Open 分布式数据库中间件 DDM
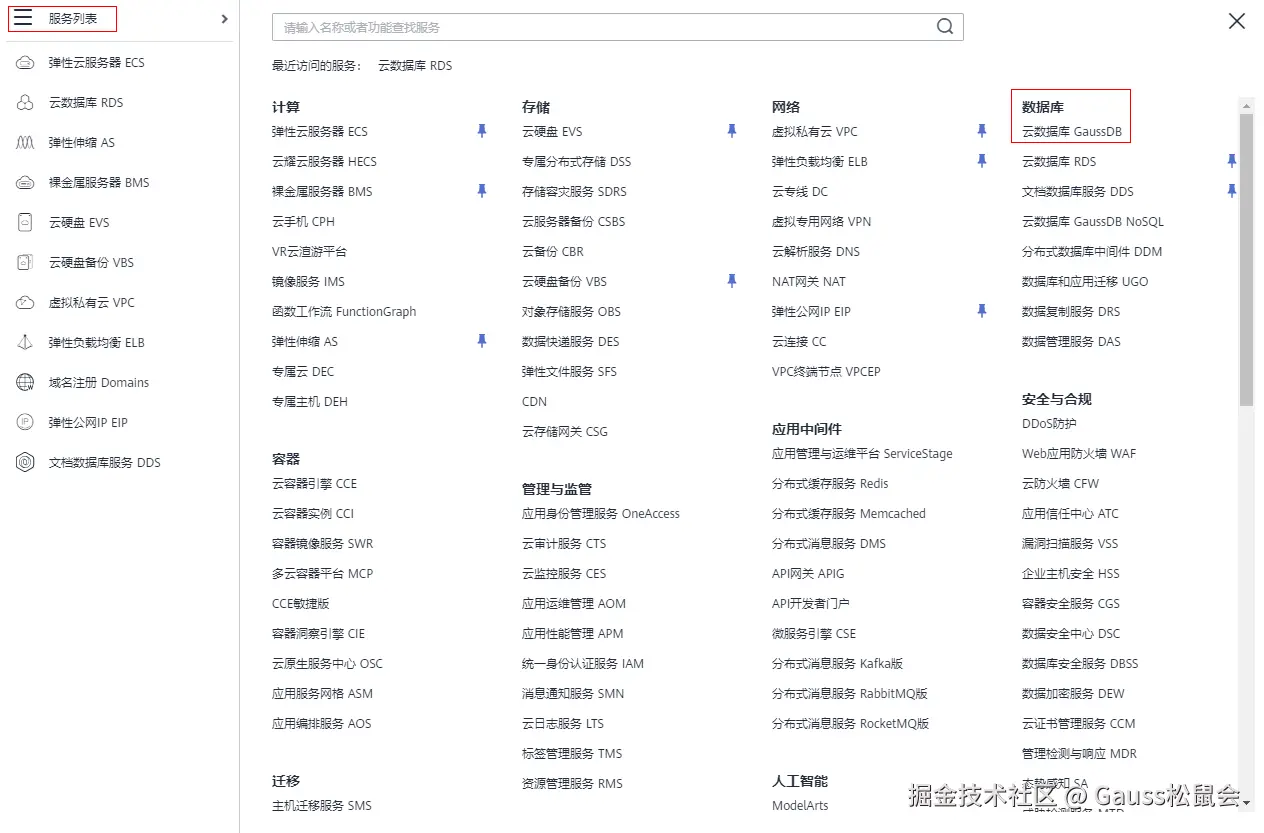The height and width of the screenshot is (833, 1264). [x=1092, y=252]
